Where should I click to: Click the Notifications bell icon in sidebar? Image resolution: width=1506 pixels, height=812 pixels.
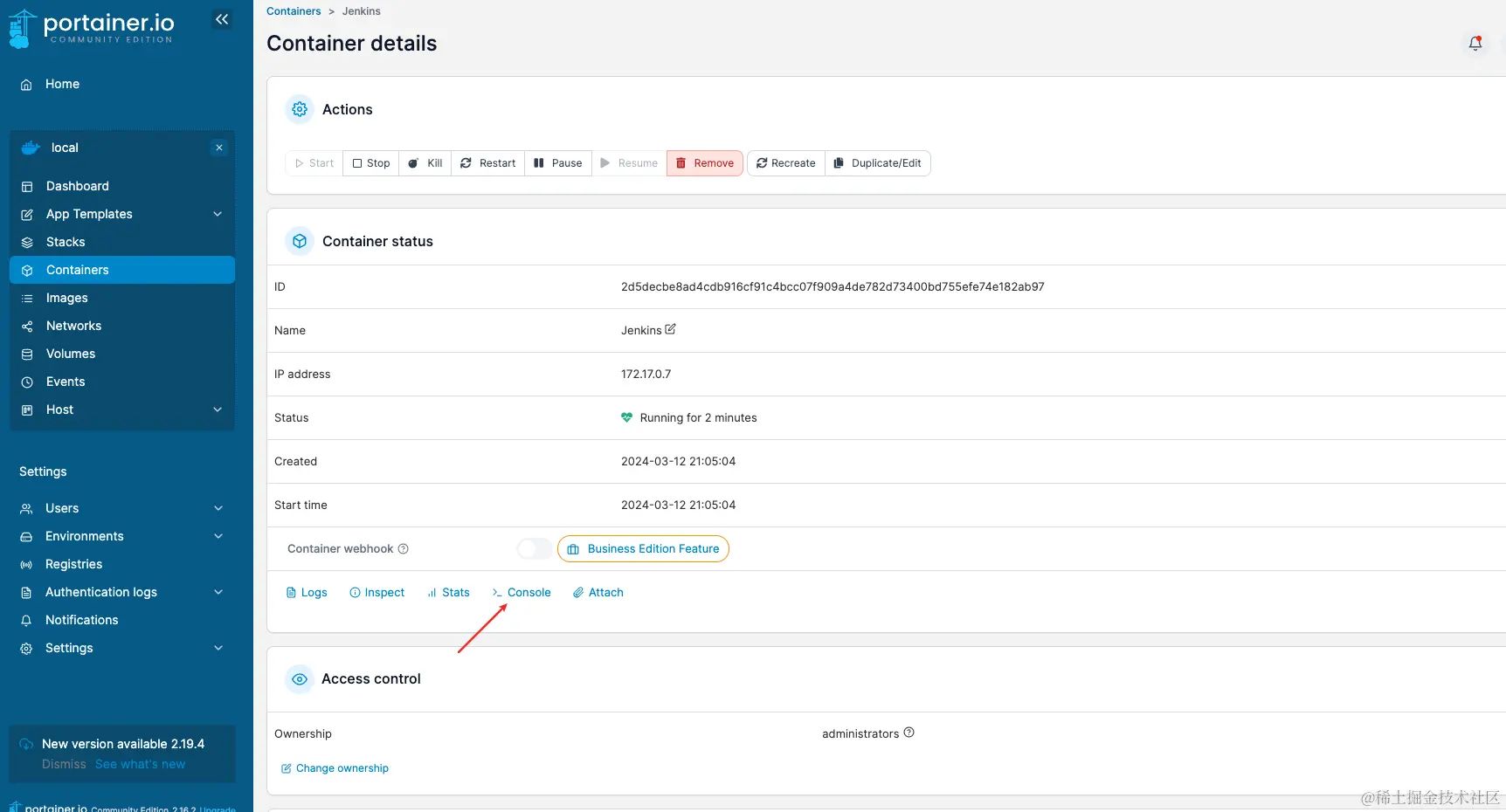tap(26, 621)
